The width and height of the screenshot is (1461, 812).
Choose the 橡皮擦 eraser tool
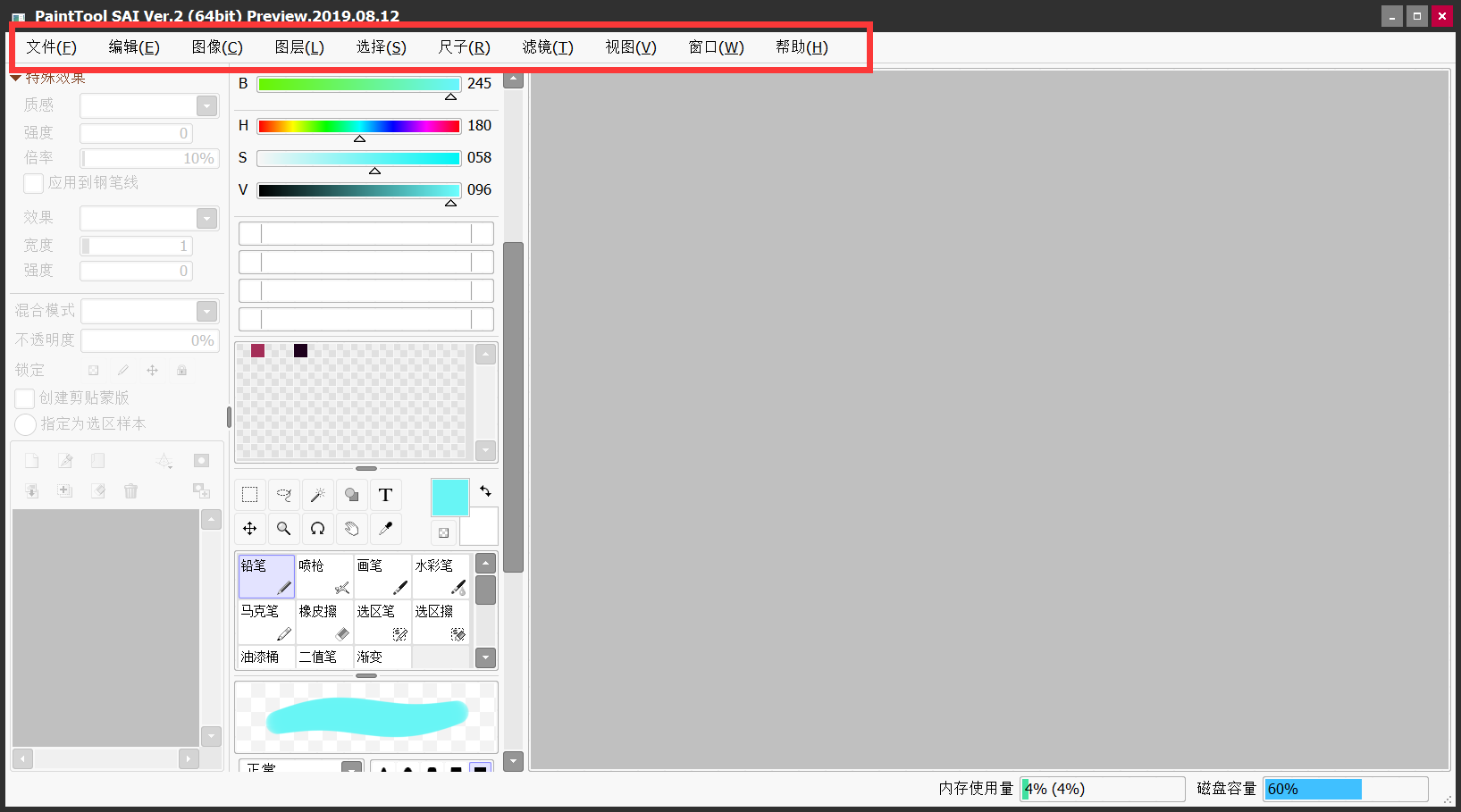(x=324, y=622)
